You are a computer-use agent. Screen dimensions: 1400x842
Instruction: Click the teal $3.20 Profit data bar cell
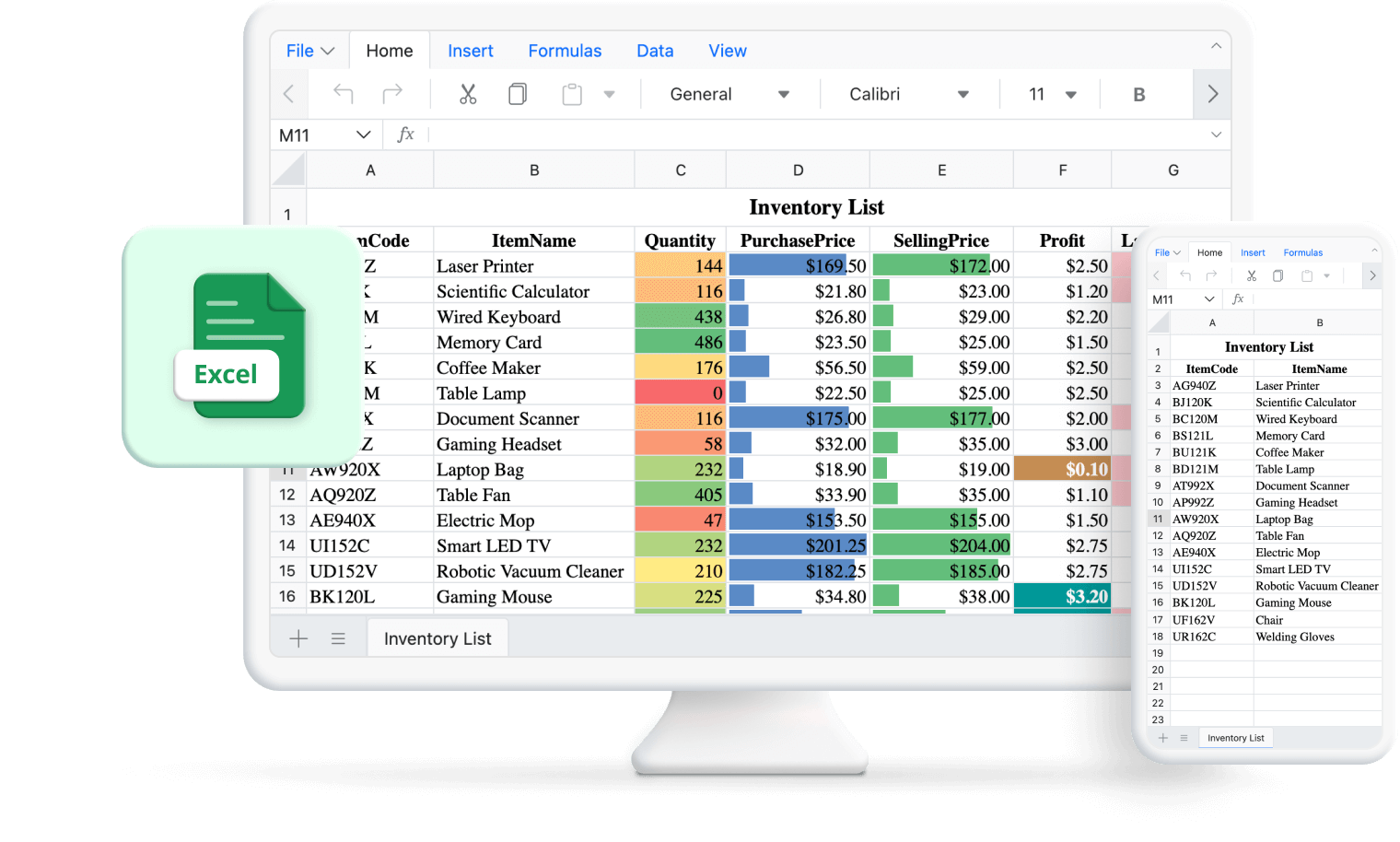1062,596
